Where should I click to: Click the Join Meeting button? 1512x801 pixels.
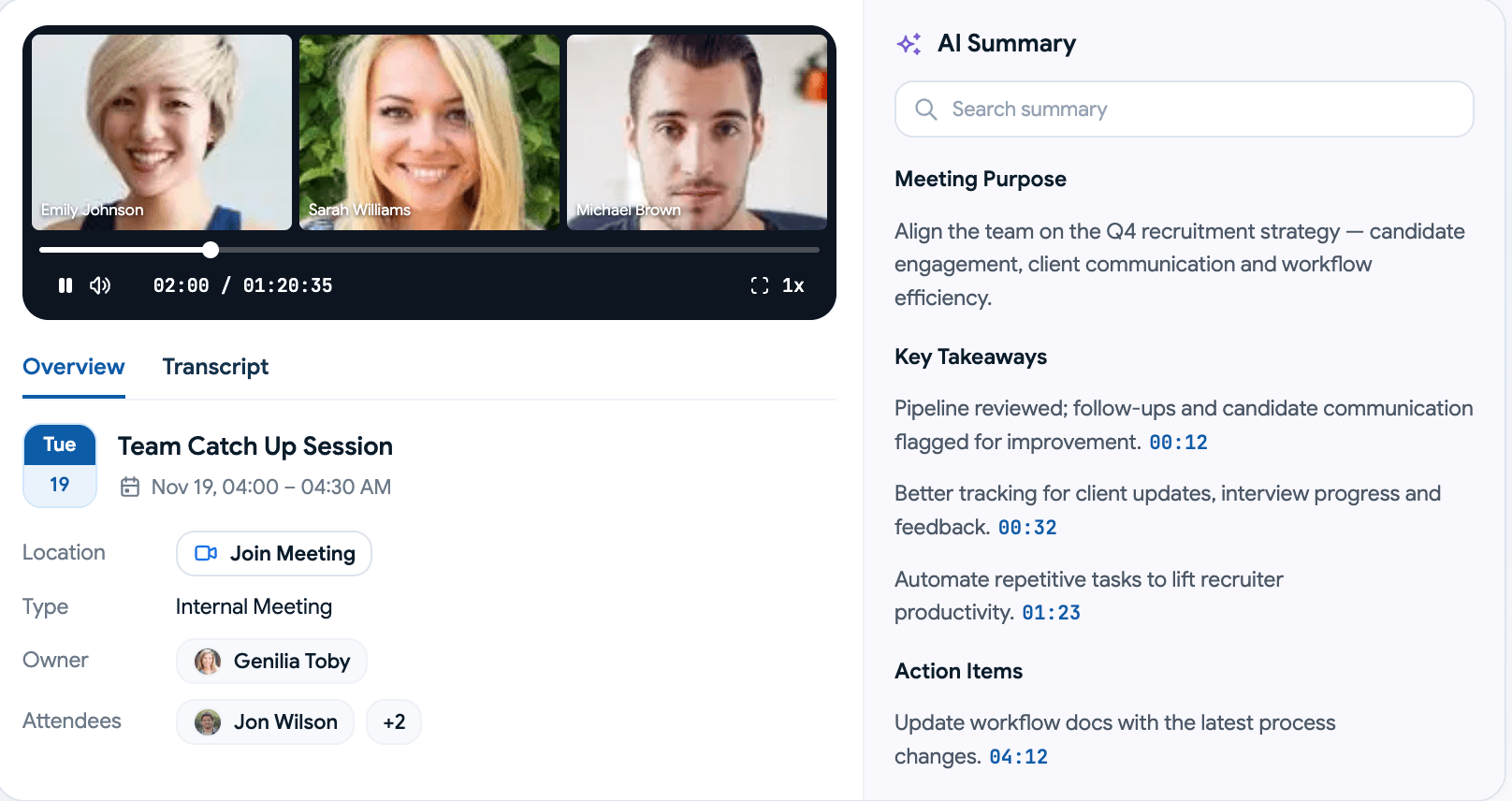(274, 554)
